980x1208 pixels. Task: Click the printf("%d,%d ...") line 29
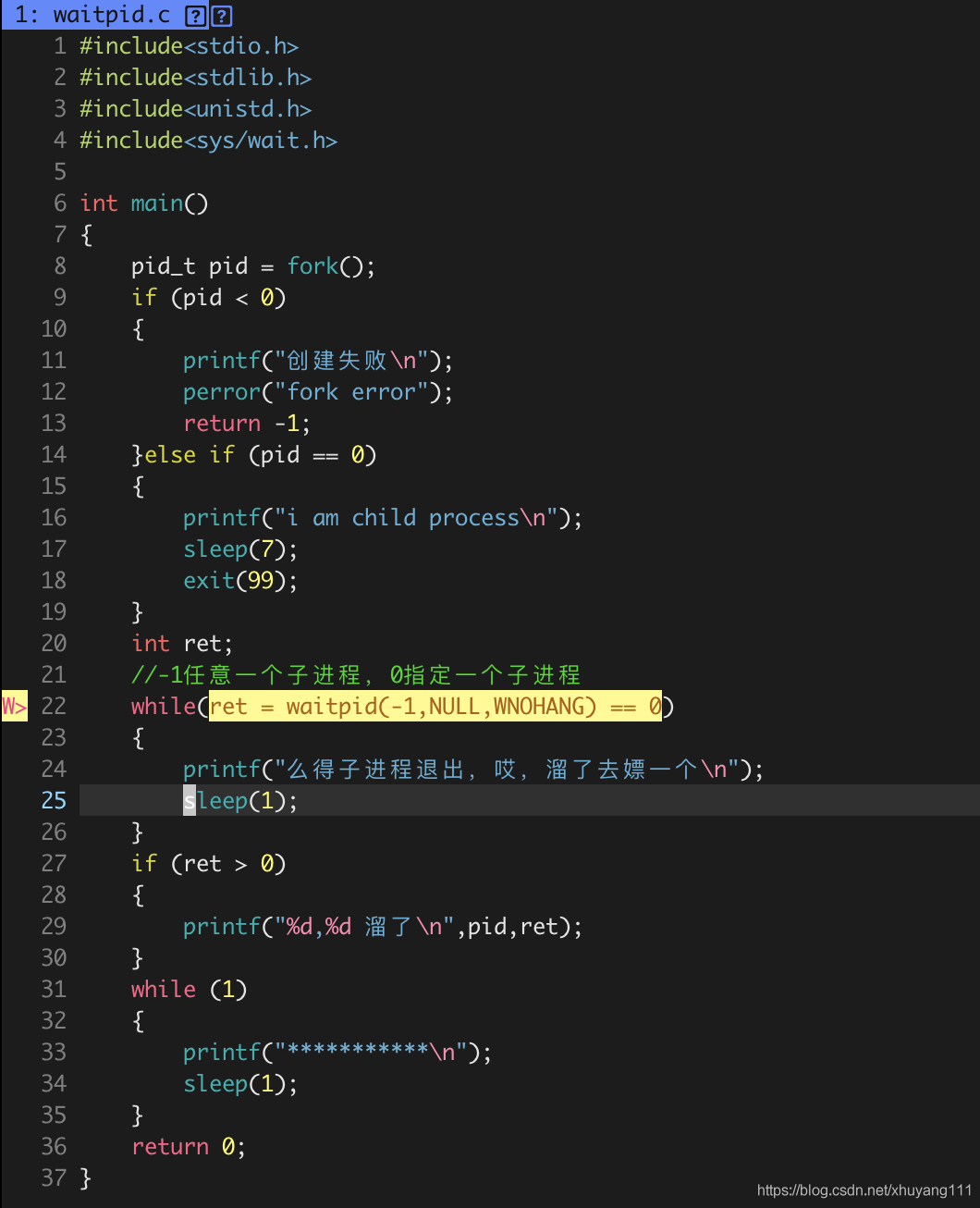coord(383,927)
